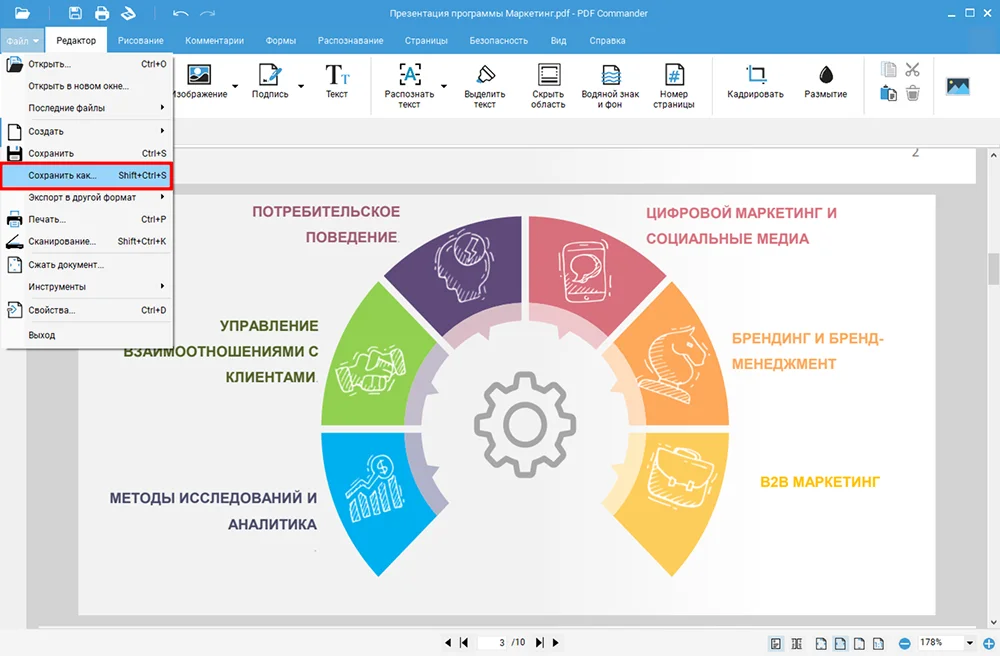Click the print icon in title bar
The width and height of the screenshot is (1000, 656).
pyautogui.click(x=101, y=13)
